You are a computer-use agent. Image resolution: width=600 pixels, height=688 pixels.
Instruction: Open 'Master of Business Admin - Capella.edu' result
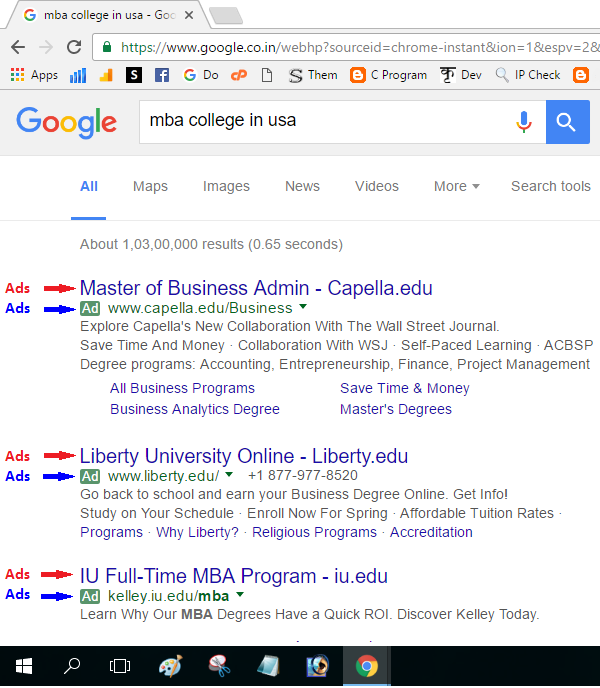[x=256, y=288]
